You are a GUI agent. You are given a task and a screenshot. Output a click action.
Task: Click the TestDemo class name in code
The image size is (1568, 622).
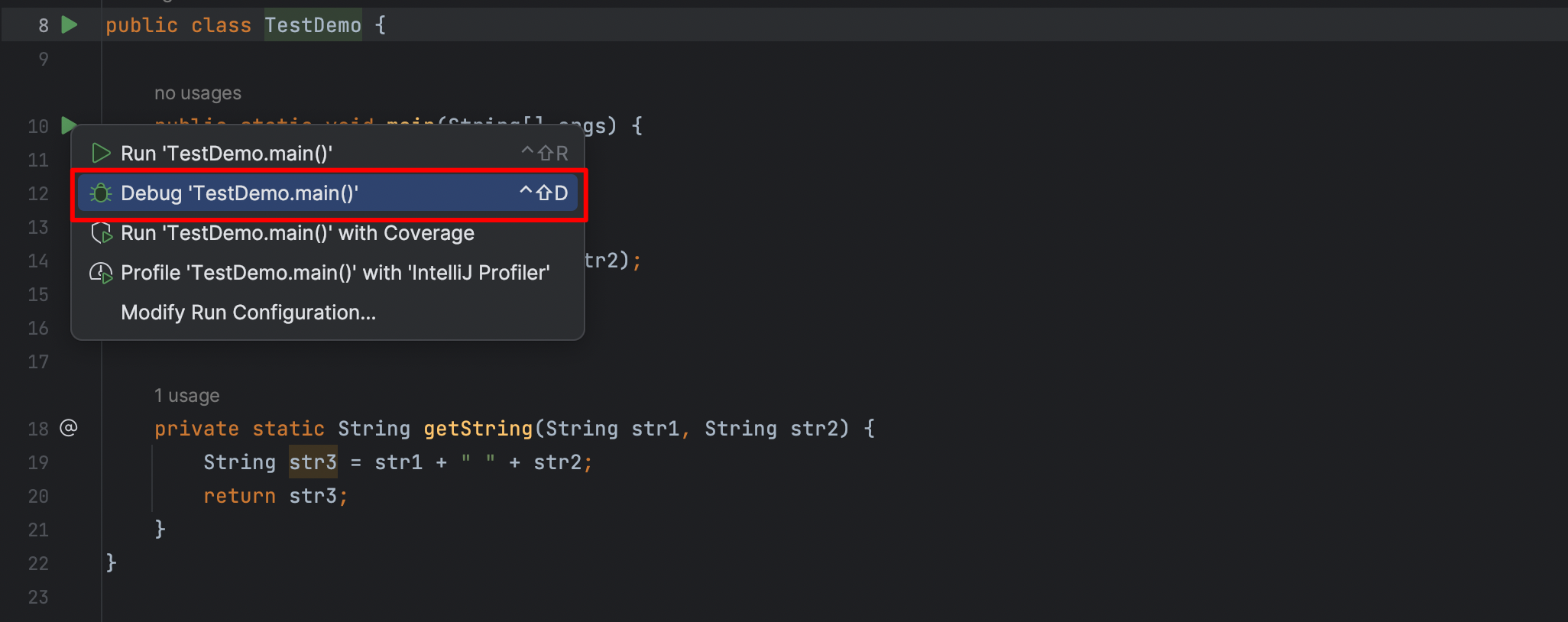(x=313, y=25)
